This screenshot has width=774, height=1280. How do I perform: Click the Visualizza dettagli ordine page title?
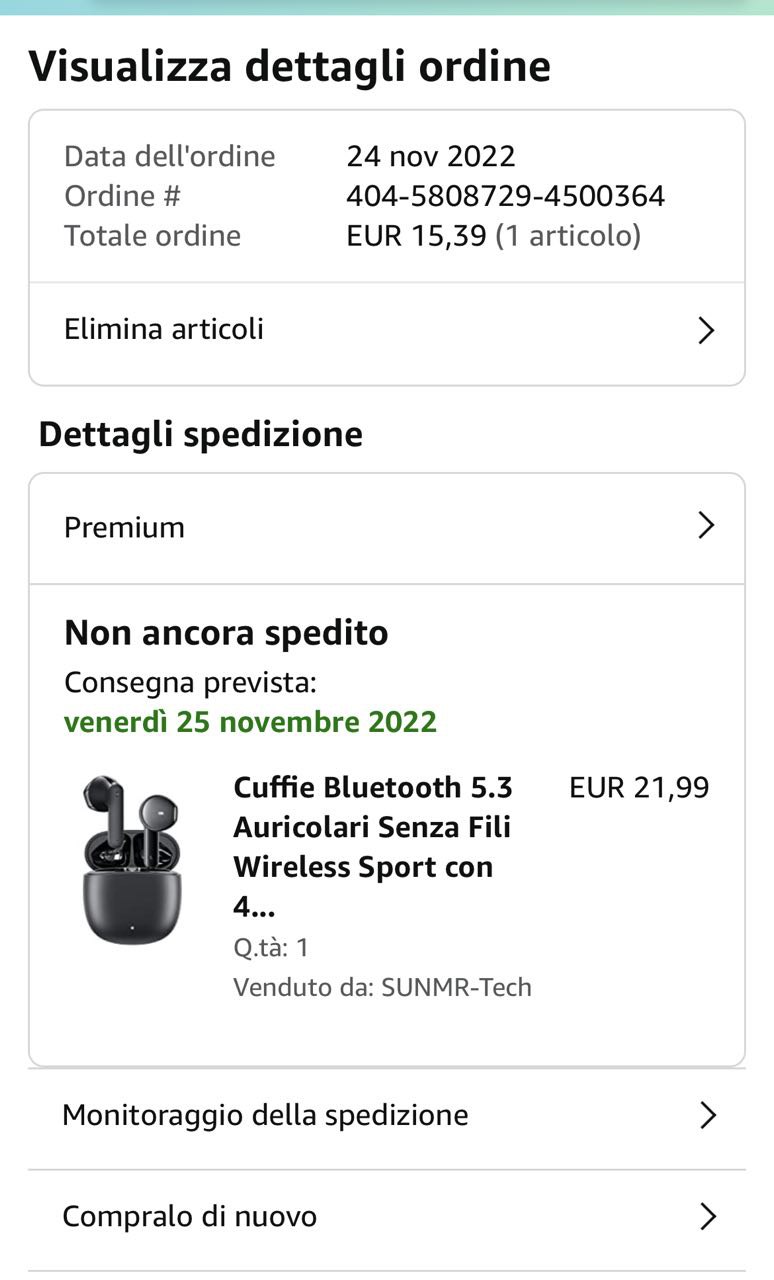[289, 66]
